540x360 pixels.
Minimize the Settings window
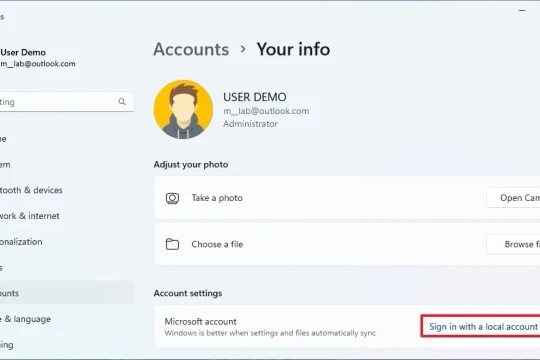pos(522,11)
